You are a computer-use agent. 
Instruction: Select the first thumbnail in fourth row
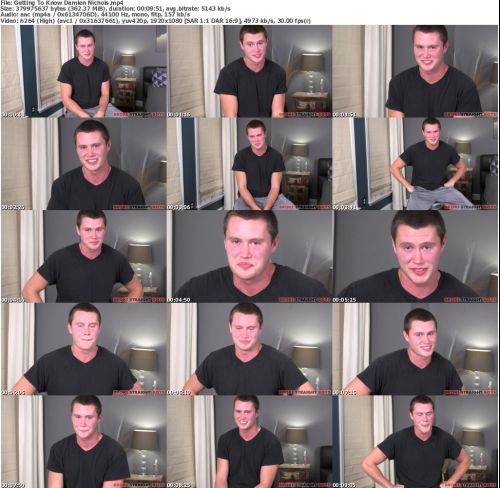point(84,349)
